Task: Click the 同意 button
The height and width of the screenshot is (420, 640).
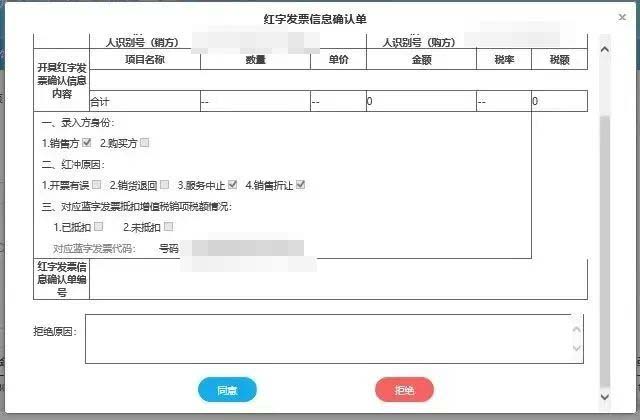Action: [x=227, y=390]
